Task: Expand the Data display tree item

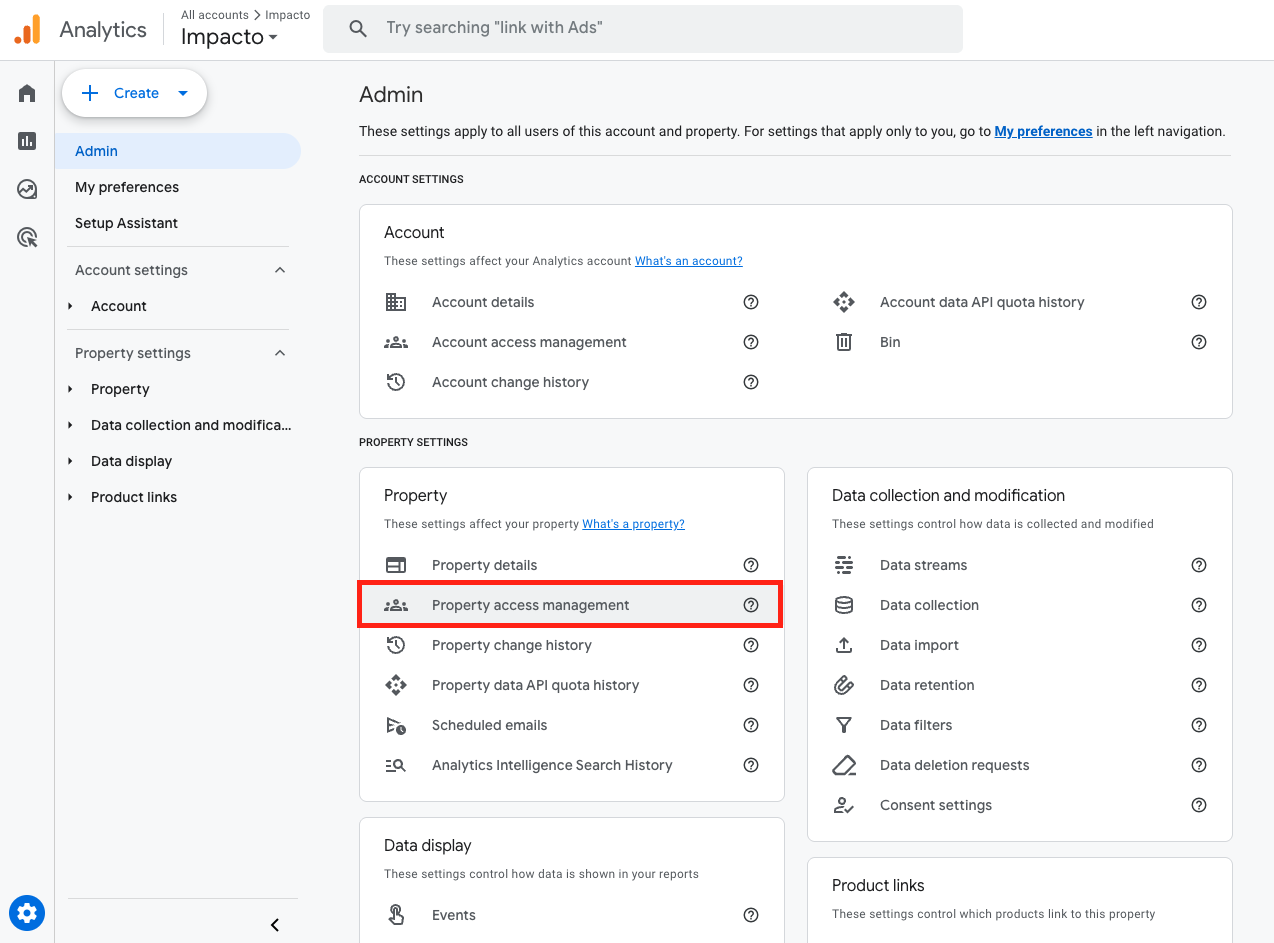Action: click(x=70, y=461)
